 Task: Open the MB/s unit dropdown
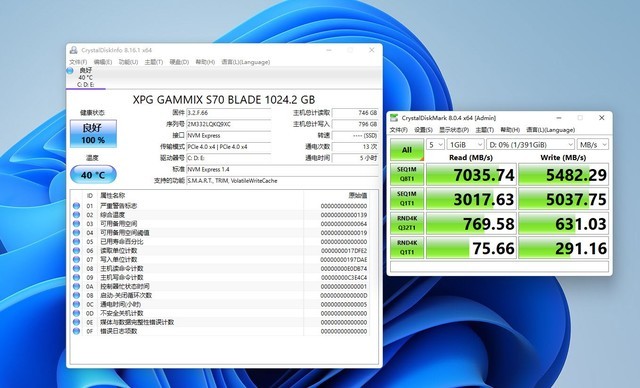(x=593, y=144)
